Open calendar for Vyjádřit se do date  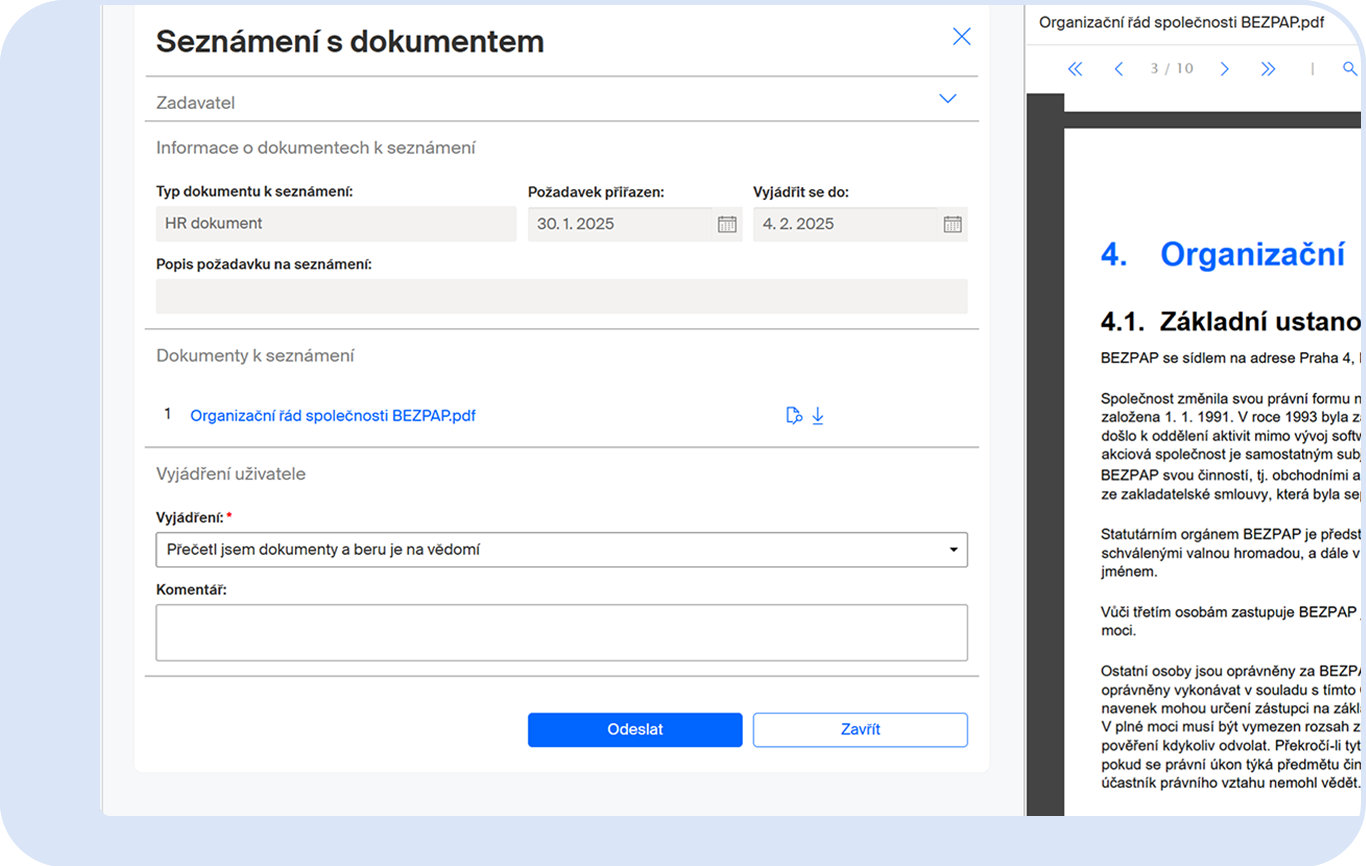click(x=952, y=224)
